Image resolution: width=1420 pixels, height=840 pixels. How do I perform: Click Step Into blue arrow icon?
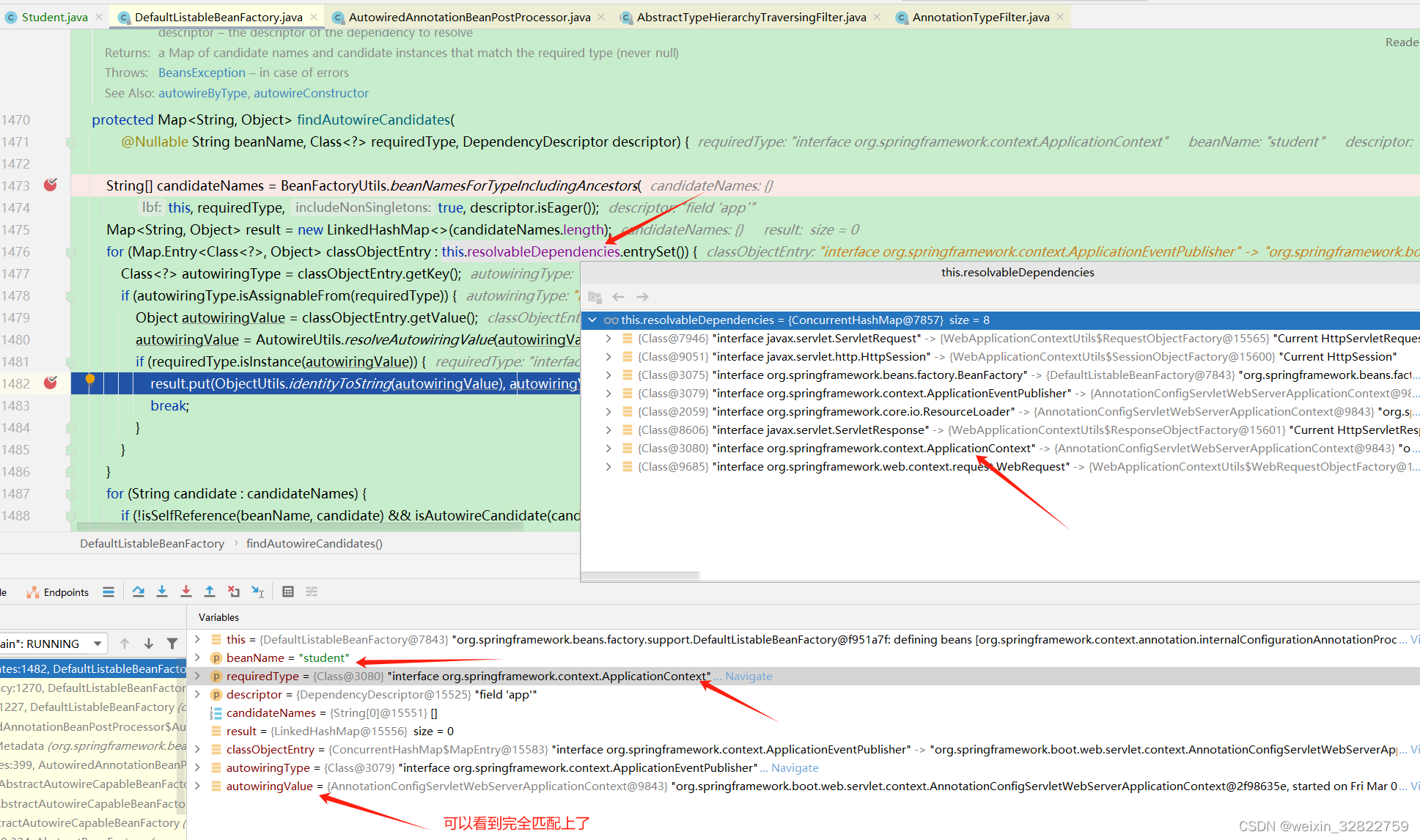(162, 592)
